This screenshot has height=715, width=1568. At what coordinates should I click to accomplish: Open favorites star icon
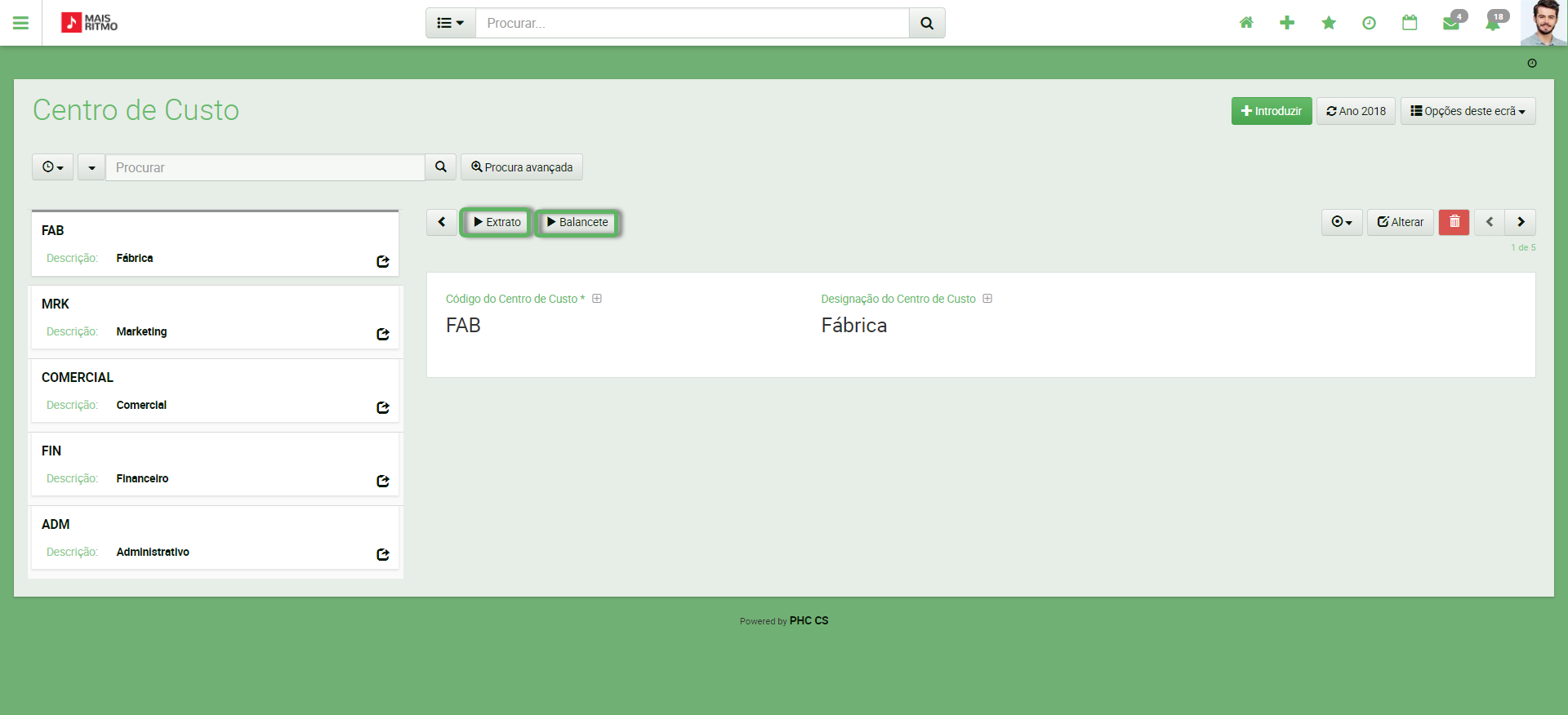point(1329,23)
